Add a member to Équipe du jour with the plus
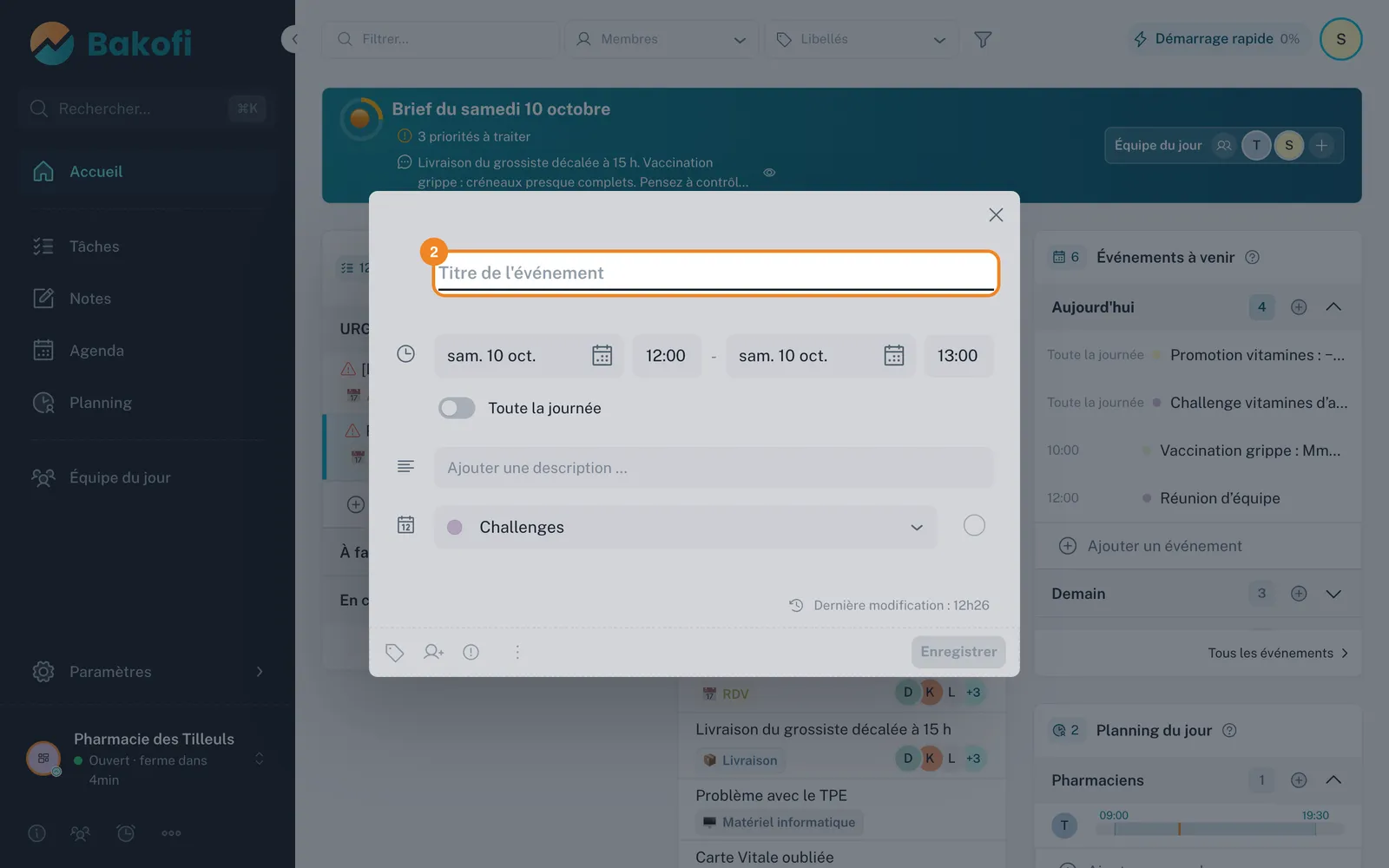Viewport: 1389px width, 868px height. [1321, 145]
